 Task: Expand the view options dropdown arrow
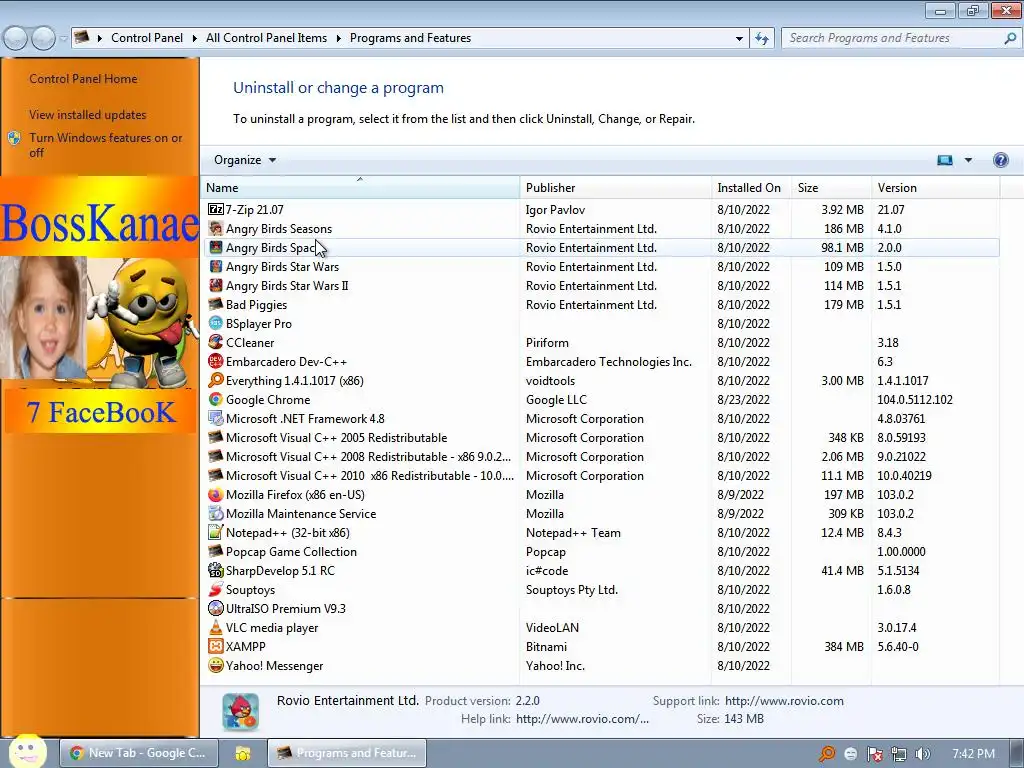point(968,160)
